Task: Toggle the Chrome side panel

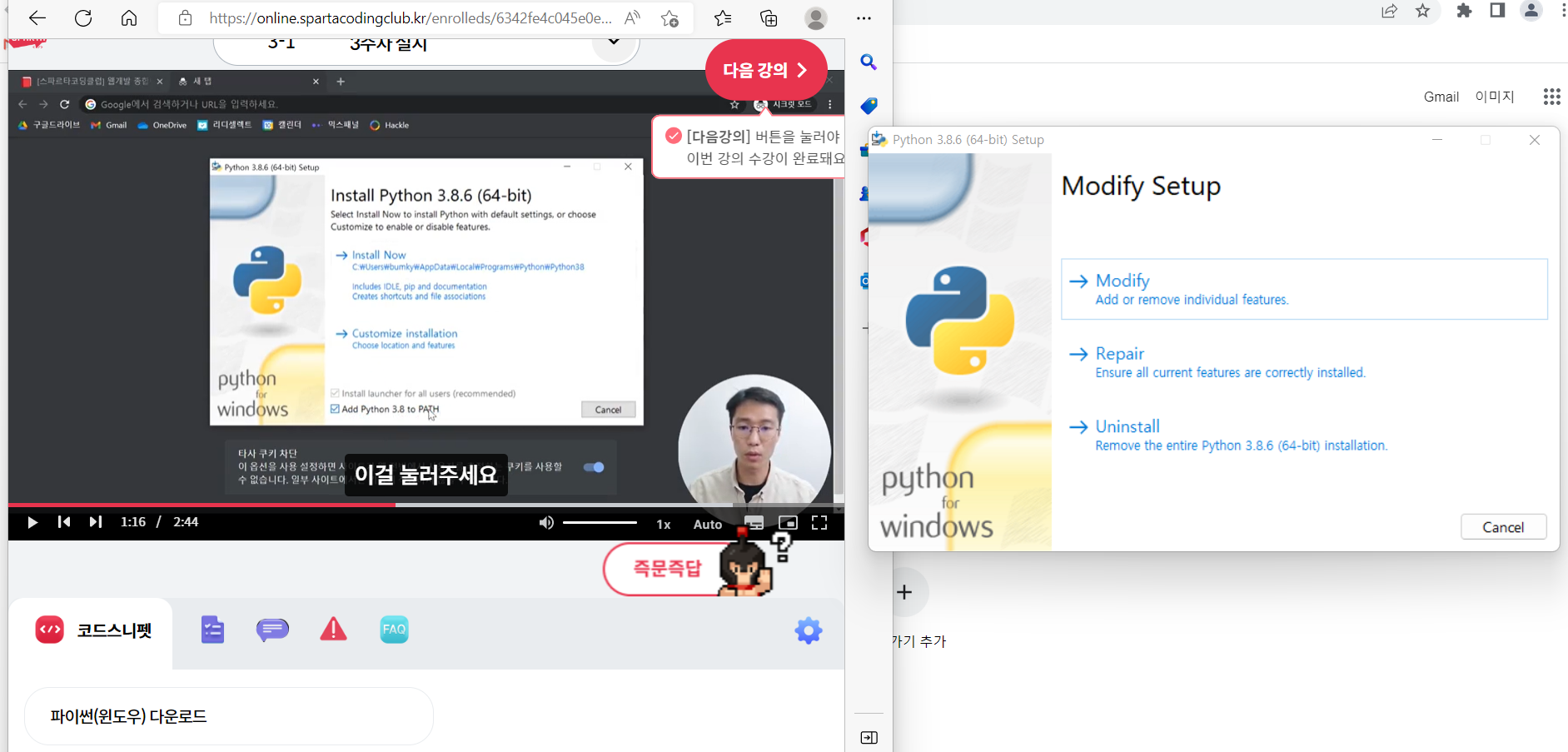Action: click(1497, 11)
